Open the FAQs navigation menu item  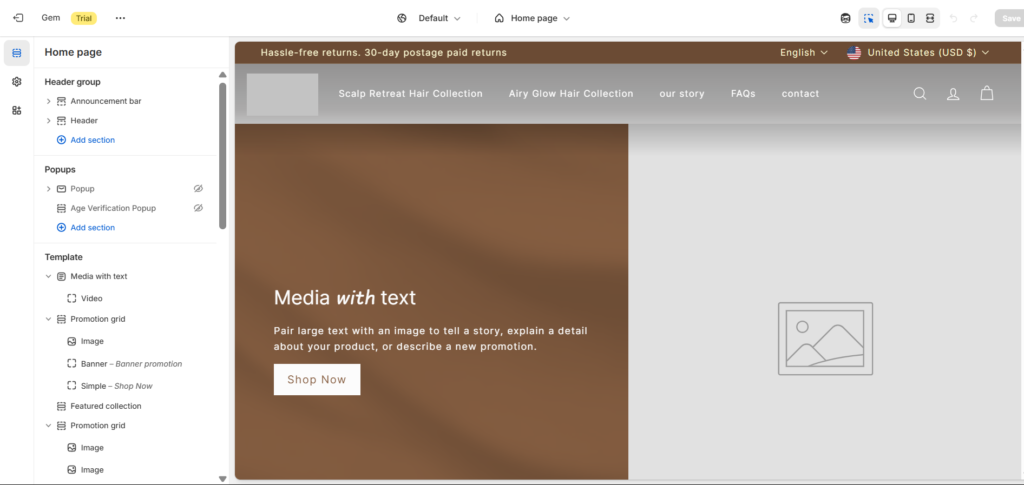pos(743,94)
